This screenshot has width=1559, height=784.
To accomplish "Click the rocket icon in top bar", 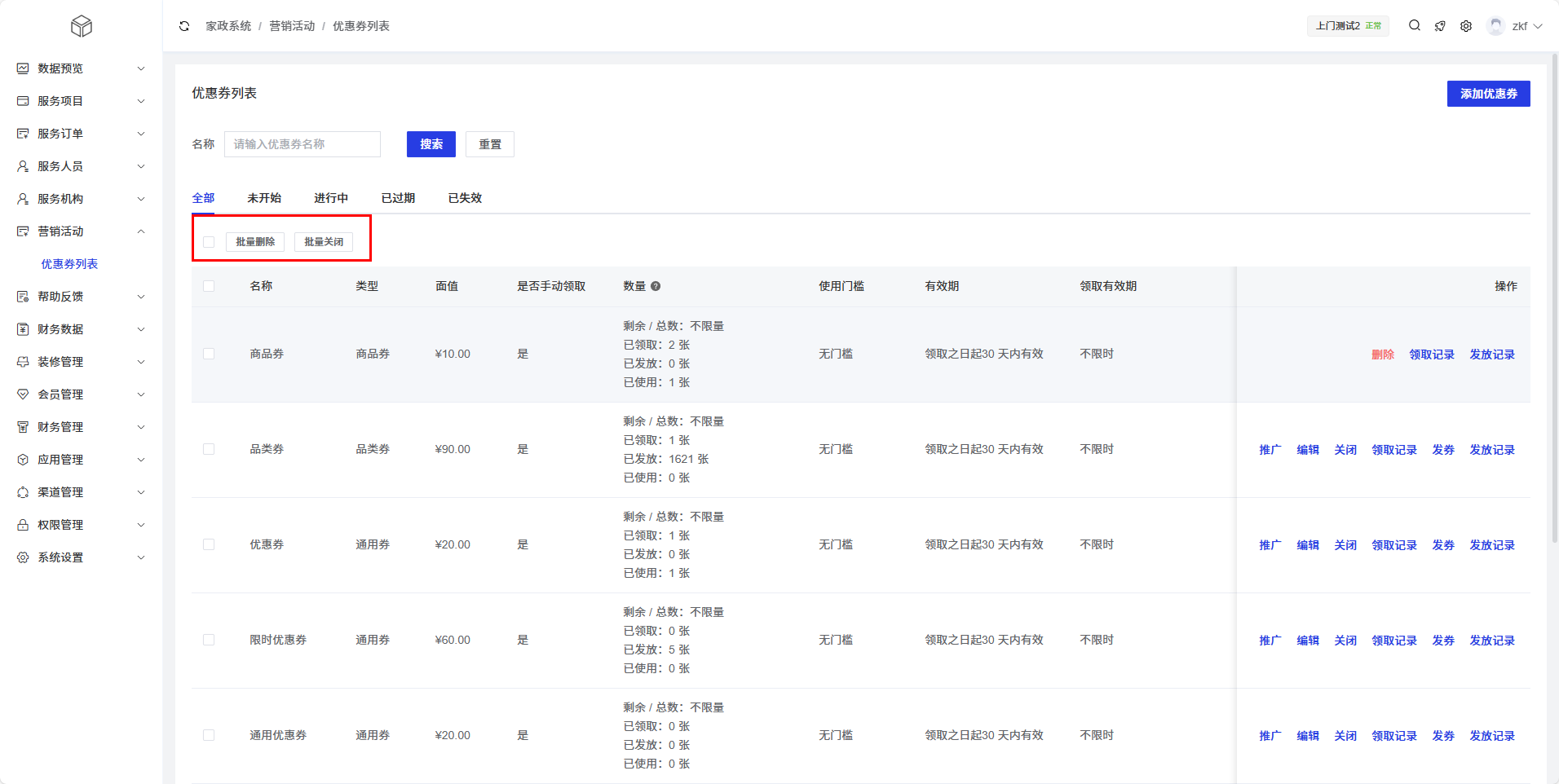I will click(1440, 26).
